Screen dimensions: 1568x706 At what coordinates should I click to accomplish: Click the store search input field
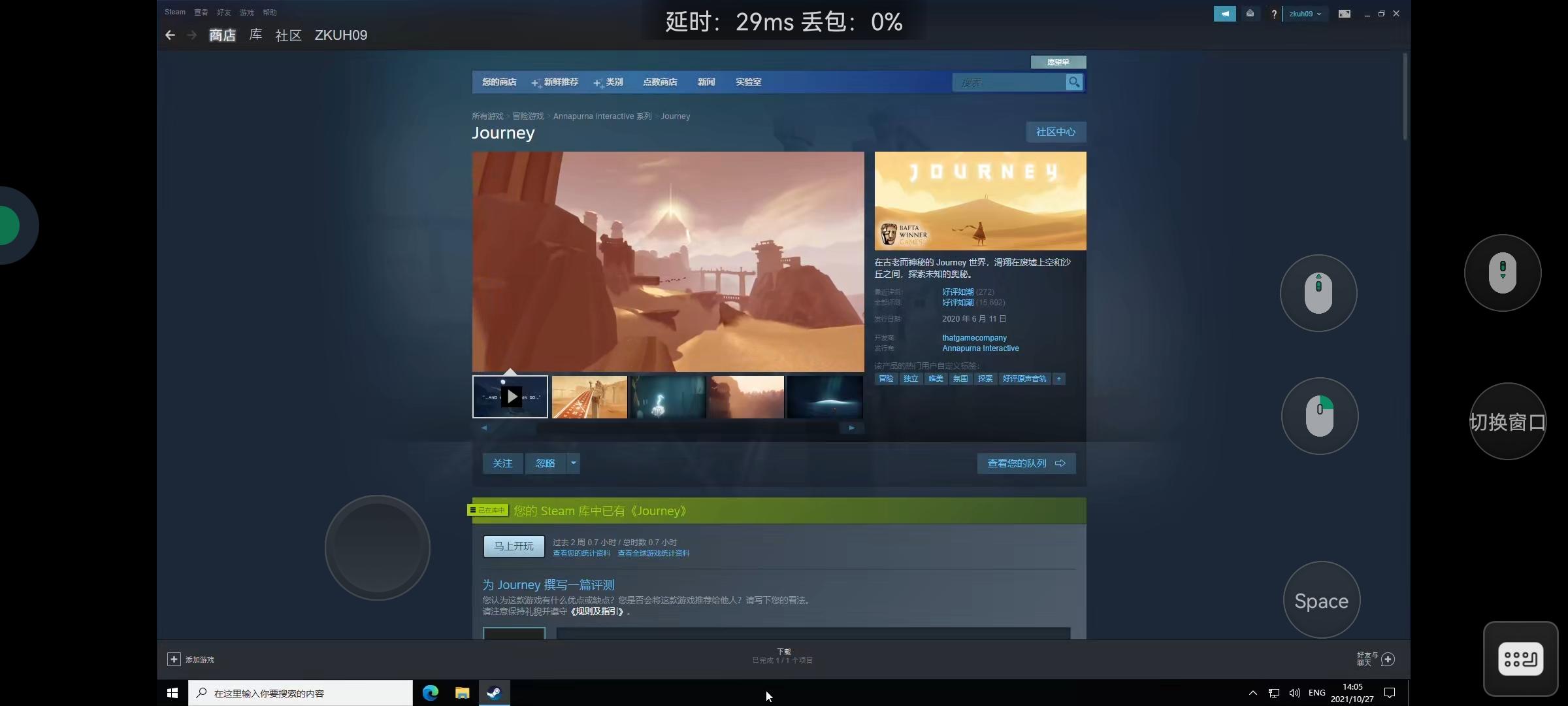tap(1009, 82)
